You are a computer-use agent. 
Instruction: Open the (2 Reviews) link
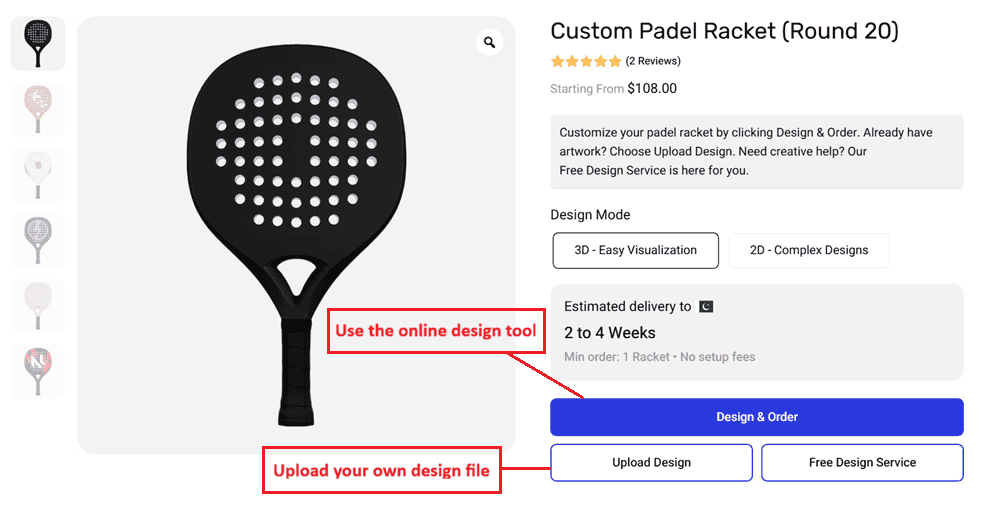(x=653, y=62)
